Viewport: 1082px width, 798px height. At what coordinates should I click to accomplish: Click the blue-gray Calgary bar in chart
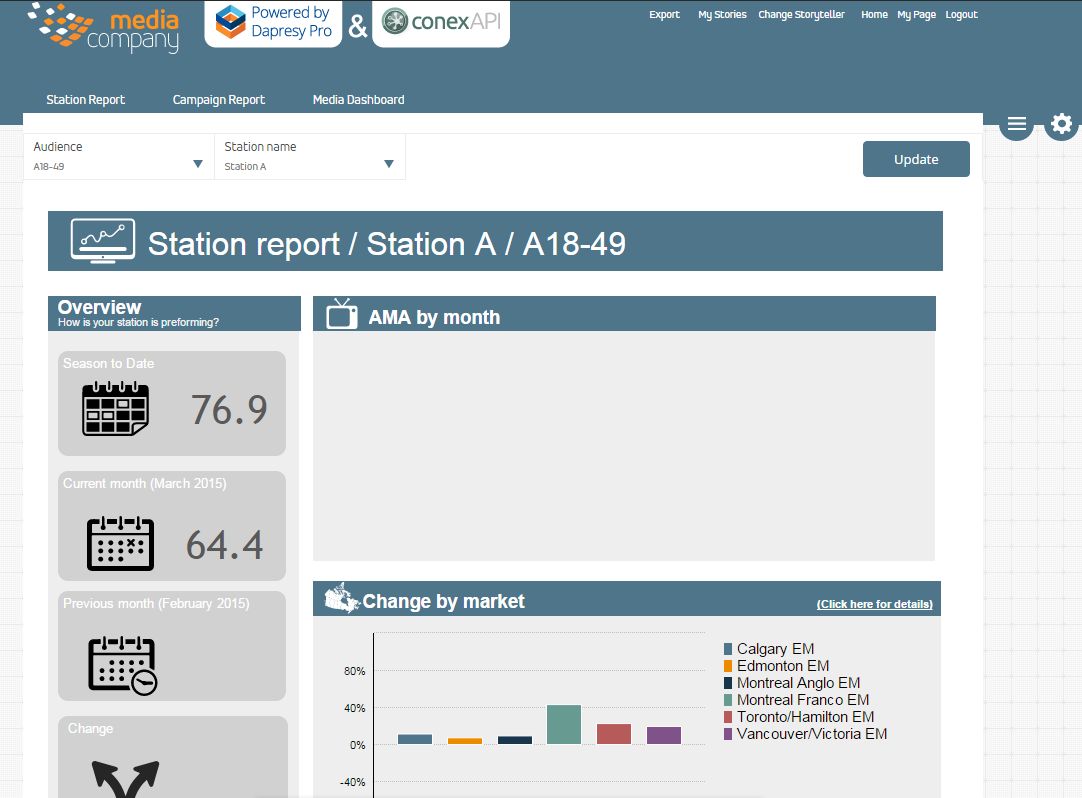point(415,739)
